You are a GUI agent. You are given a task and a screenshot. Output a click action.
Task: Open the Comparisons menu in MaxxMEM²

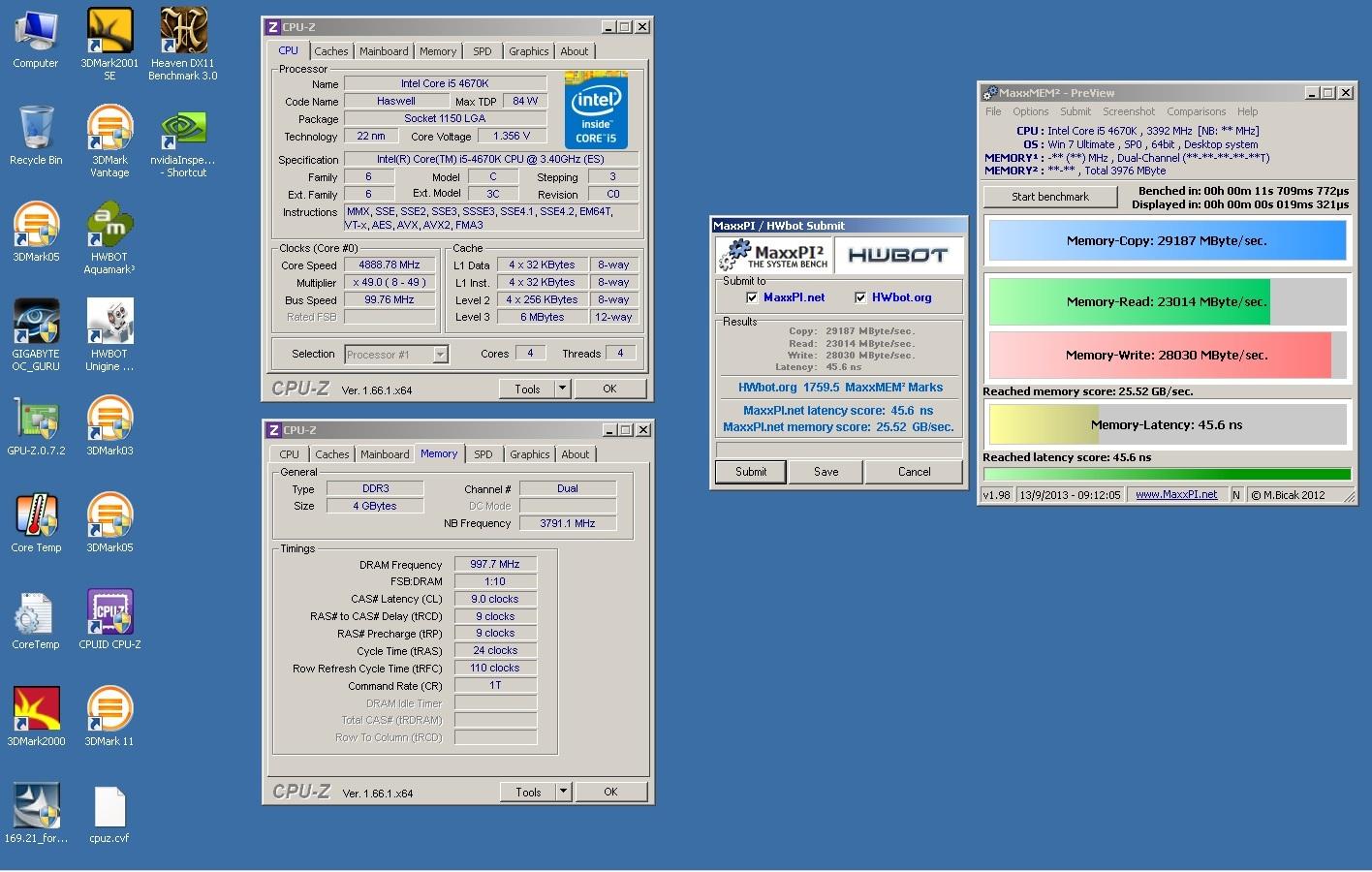point(1196,111)
